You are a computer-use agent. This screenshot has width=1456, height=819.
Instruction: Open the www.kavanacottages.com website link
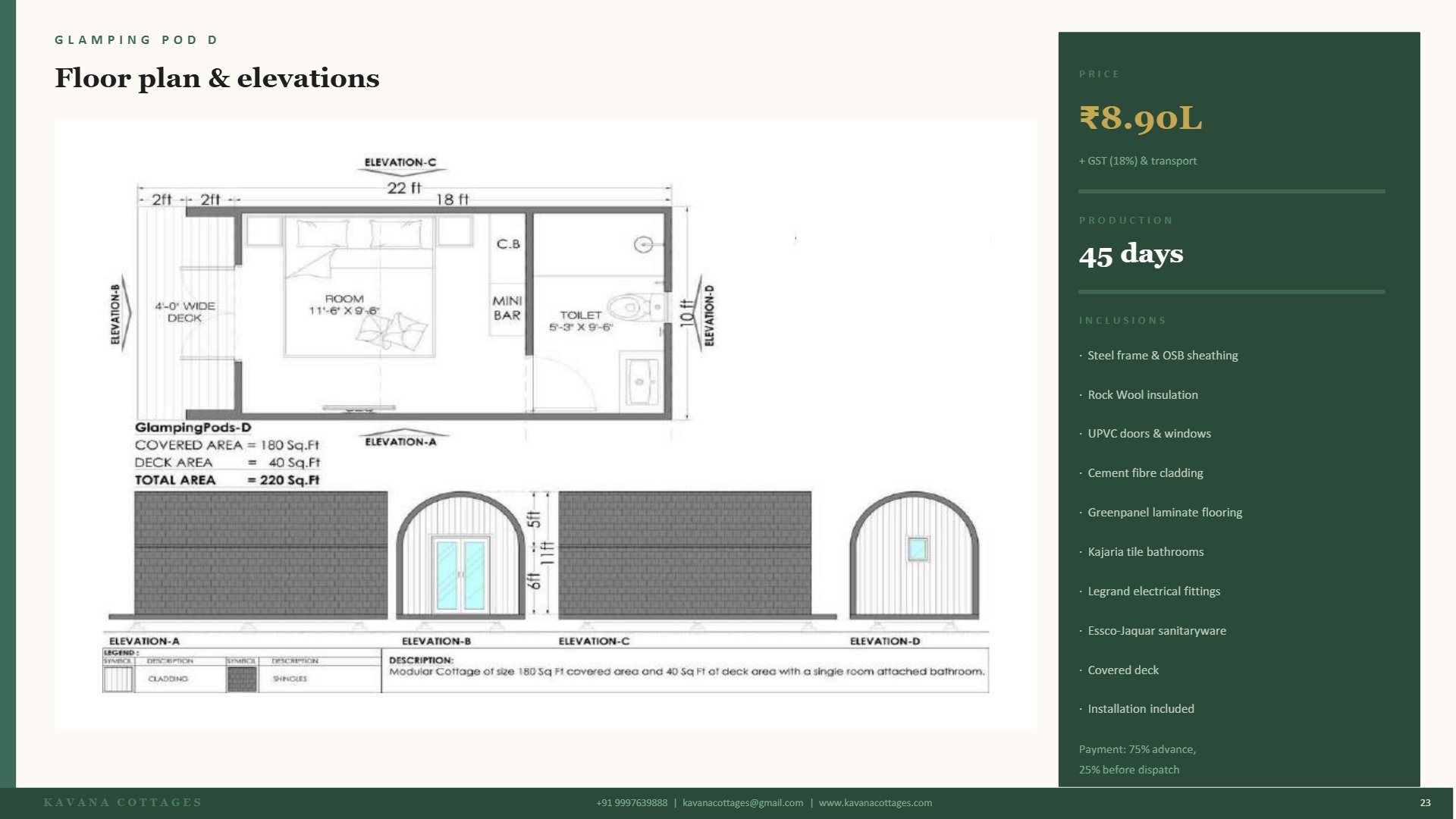point(875,803)
